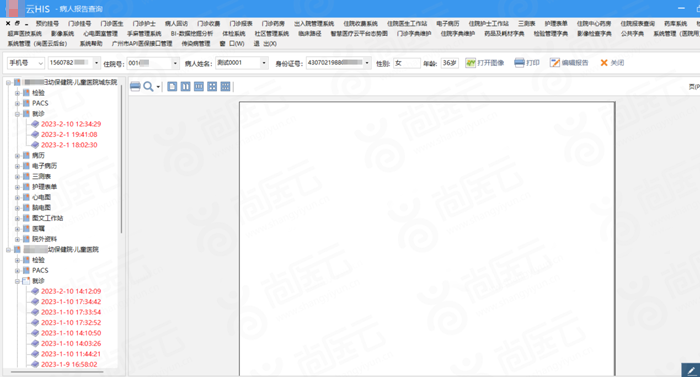Select visit record 2023-2-1 18:02:30
Image resolution: width=700 pixels, height=377 pixels.
tap(69, 145)
